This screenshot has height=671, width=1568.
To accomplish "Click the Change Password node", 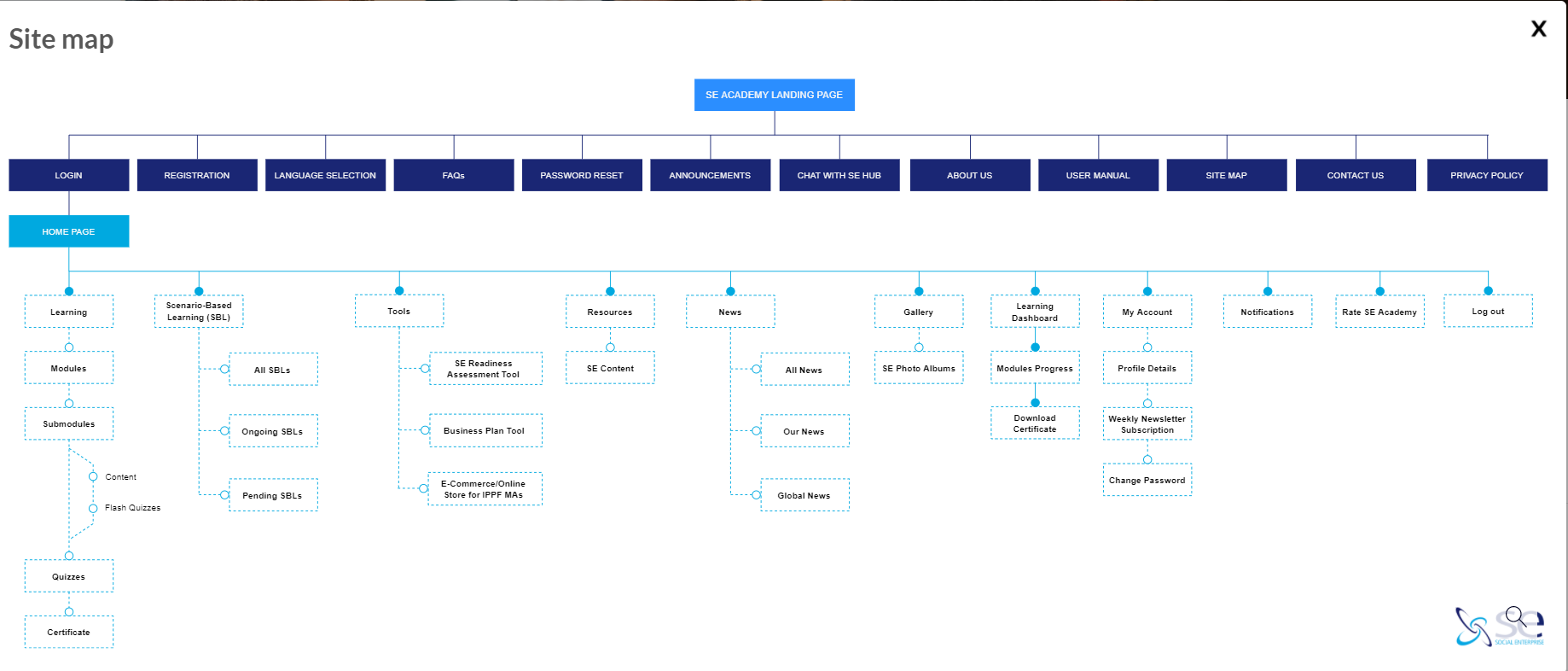I will tap(1147, 480).
